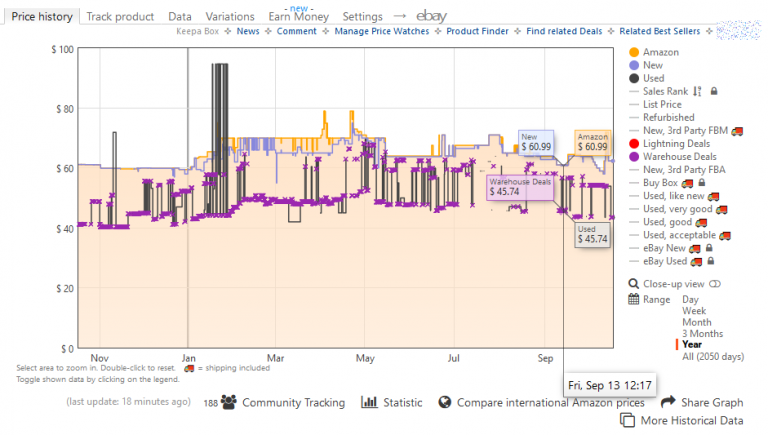This screenshot has width=768, height=435.
Task: Set range to Day
Action: pos(690,299)
